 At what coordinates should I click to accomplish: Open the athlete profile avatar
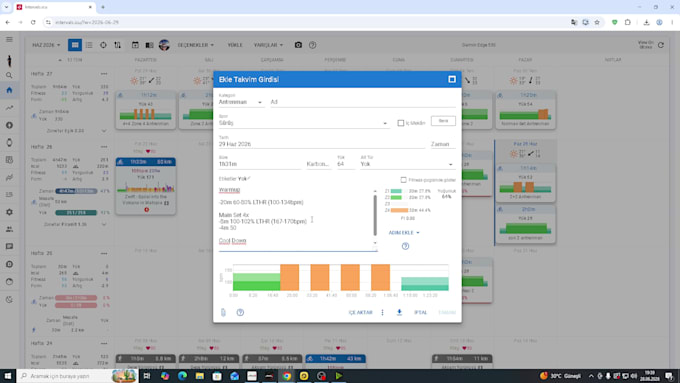(x=164, y=45)
